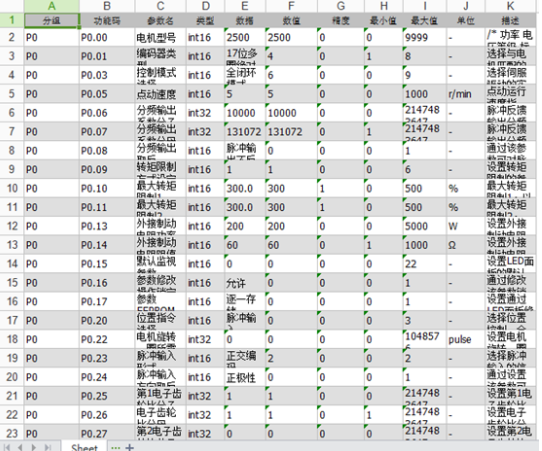Go to next sheet navigation arrow
This screenshot has height=451, width=542.
tap(34, 447)
